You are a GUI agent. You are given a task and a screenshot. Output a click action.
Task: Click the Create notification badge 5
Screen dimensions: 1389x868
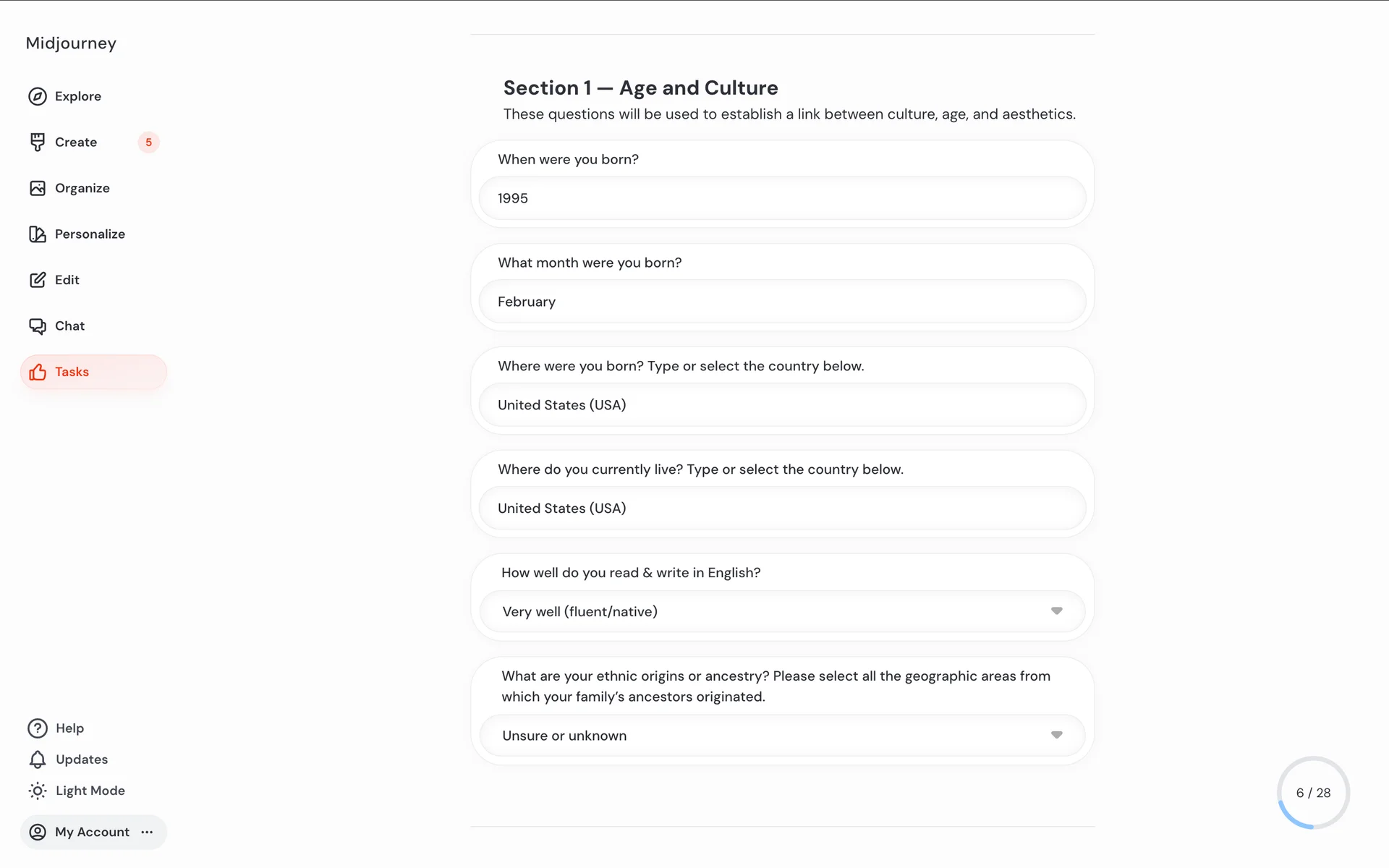tap(148, 142)
